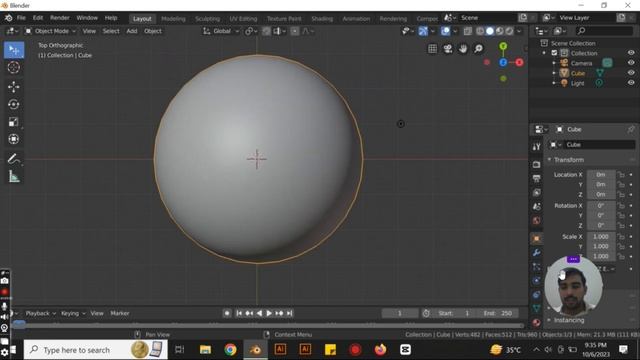Toggle camera view in viewport
640x360 pixels.
coord(448,49)
